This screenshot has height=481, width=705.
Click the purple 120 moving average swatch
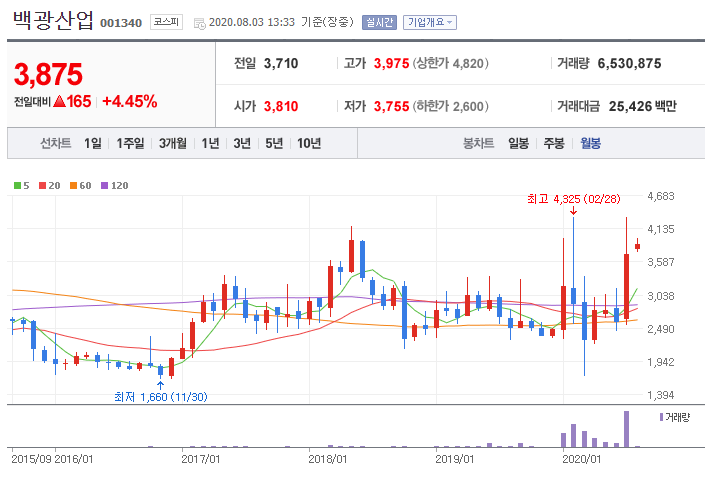pos(105,186)
